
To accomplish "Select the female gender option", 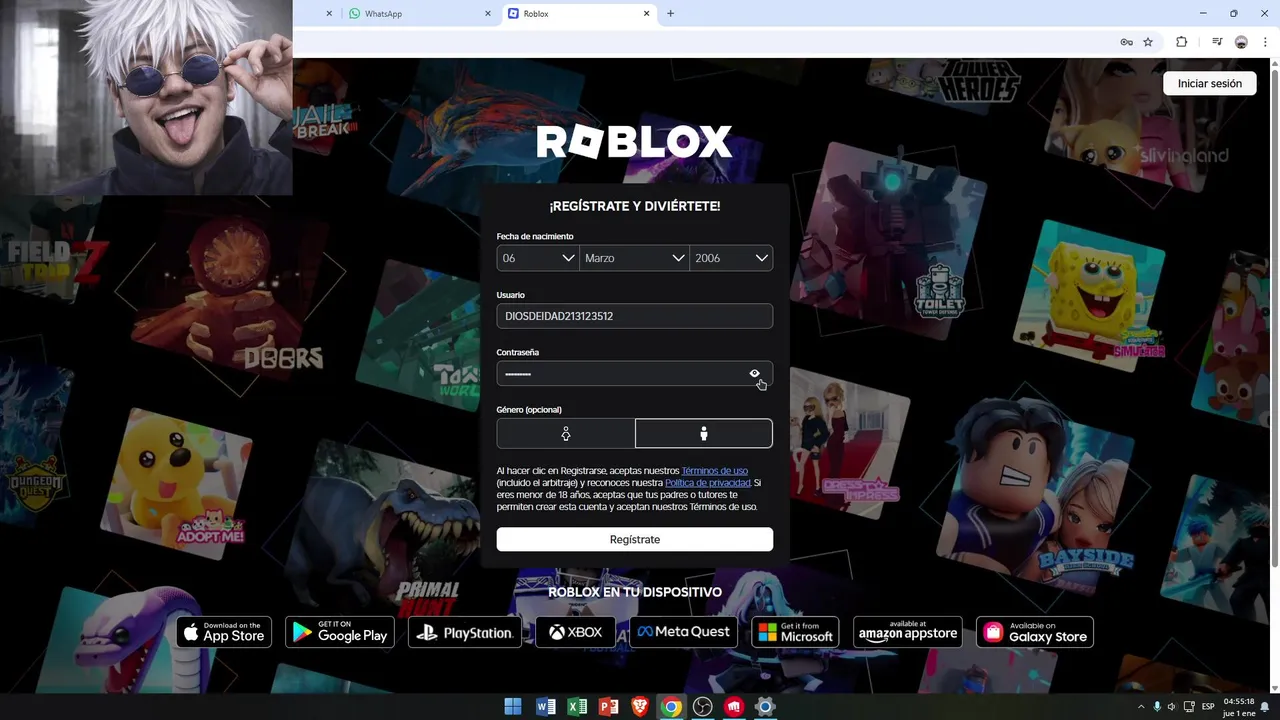I will pos(566,433).
